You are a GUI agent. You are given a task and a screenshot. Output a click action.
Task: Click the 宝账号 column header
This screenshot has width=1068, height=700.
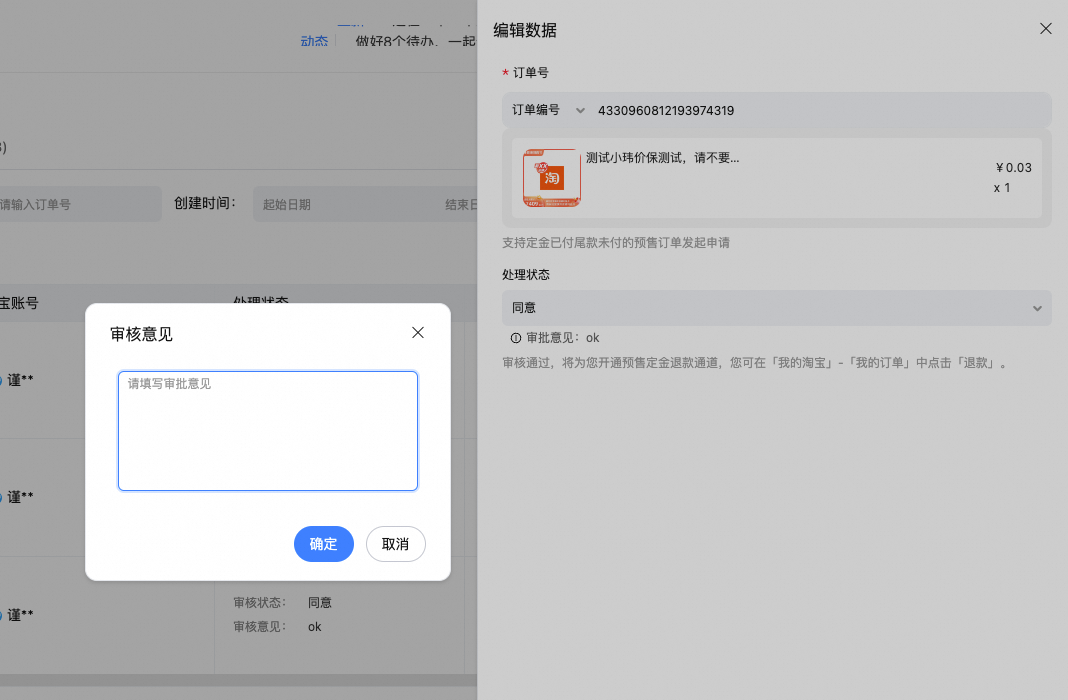click(x=18, y=302)
